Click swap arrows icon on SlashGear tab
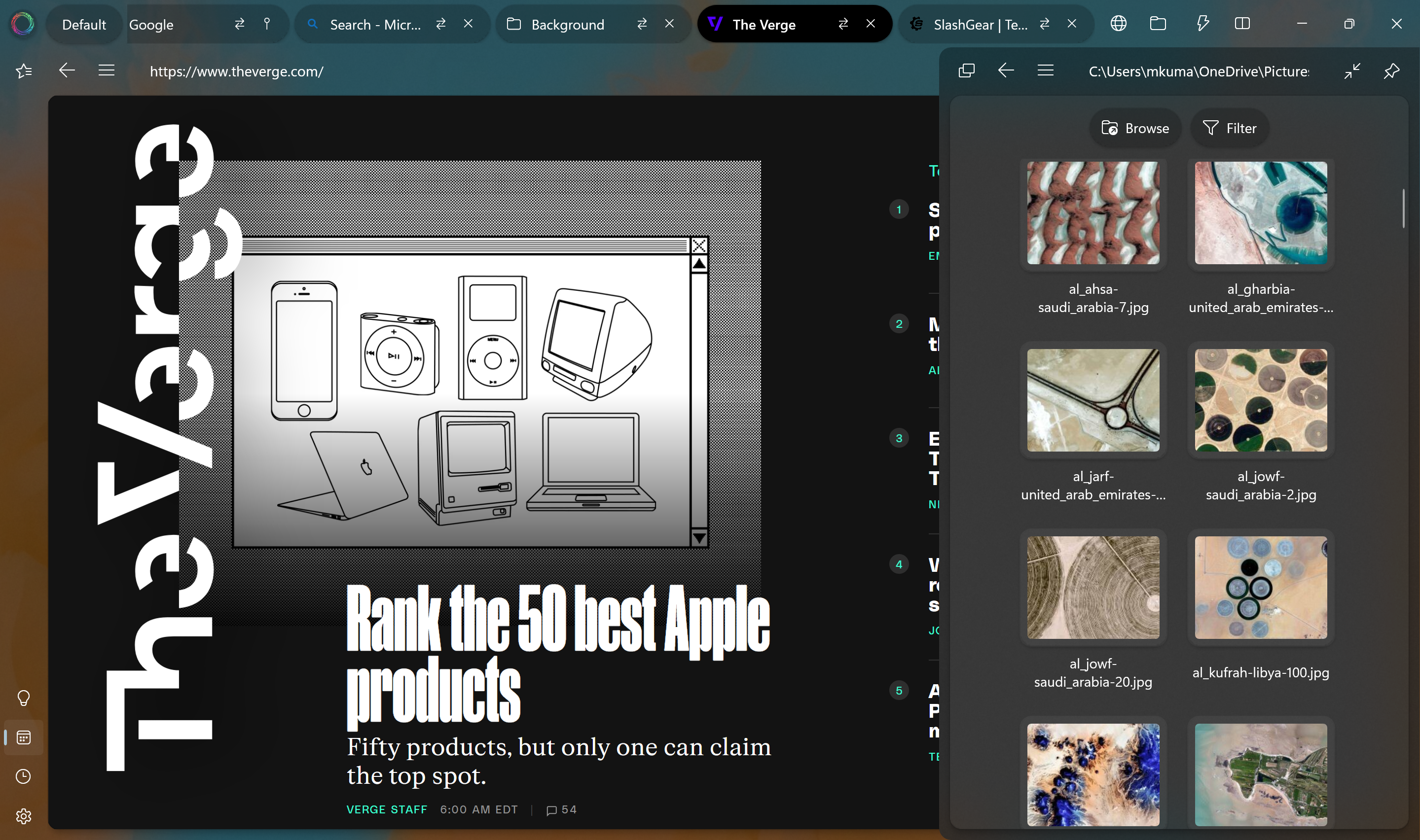Image resolution: width=1420 pixels, height=840 pixels. click(x=1045, y=24)
